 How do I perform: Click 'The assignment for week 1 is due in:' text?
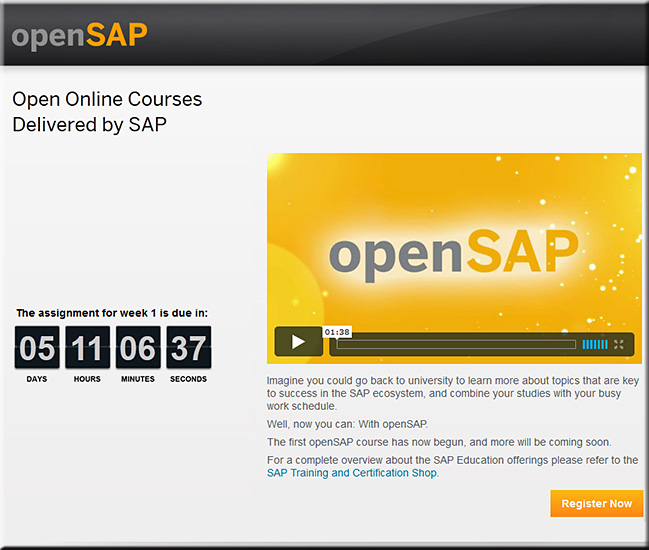click(112, 313)
